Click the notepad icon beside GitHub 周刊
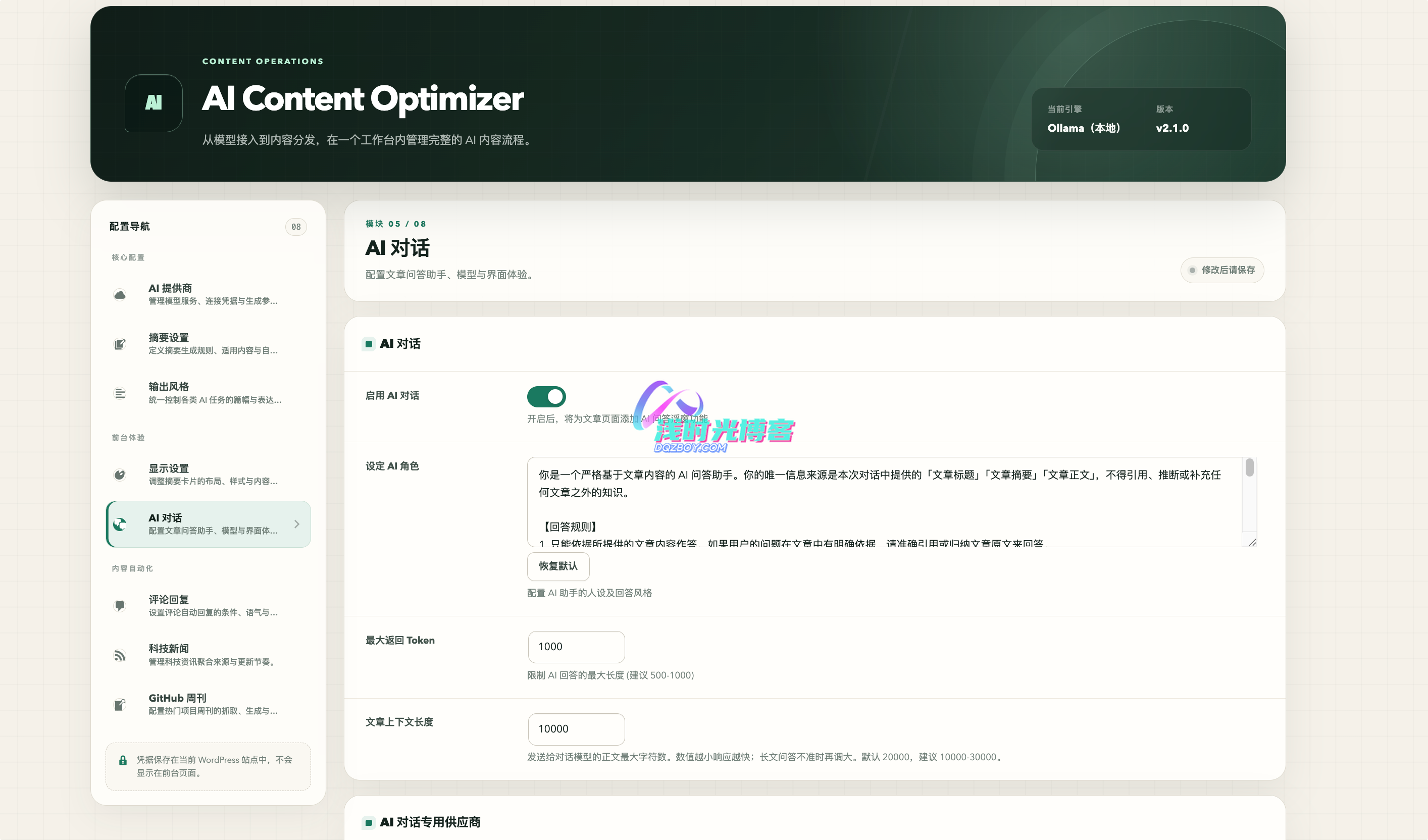 120,705
